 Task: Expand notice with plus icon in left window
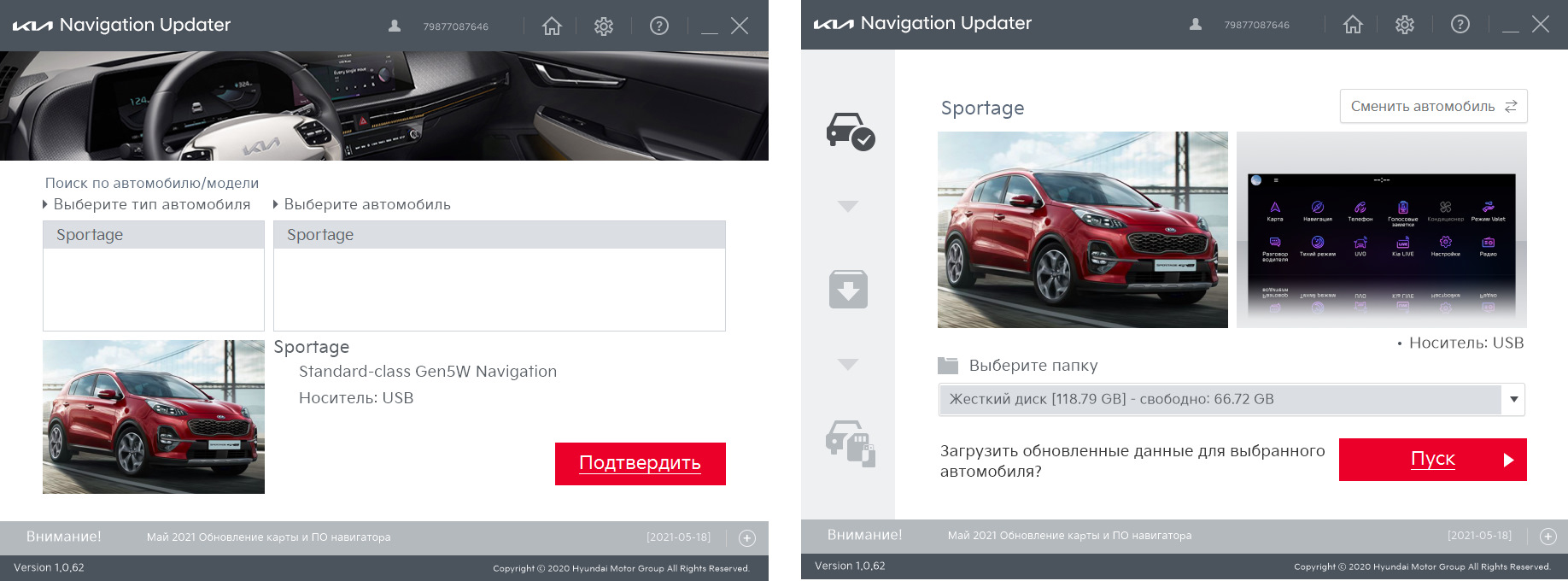pos(747,538)
